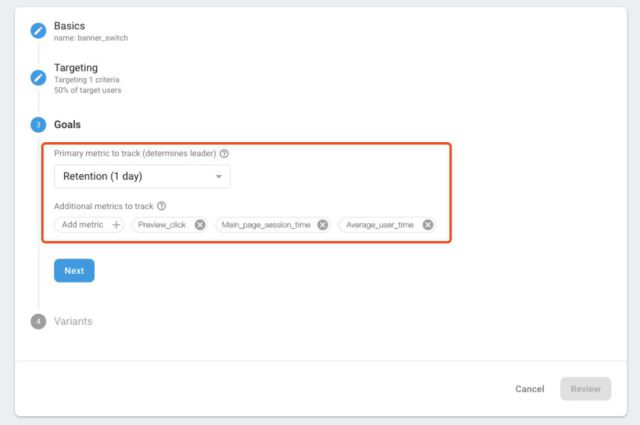Screen dimensions: 640x425
Task: Expand the Variants step heading
Action: [75, 321]
